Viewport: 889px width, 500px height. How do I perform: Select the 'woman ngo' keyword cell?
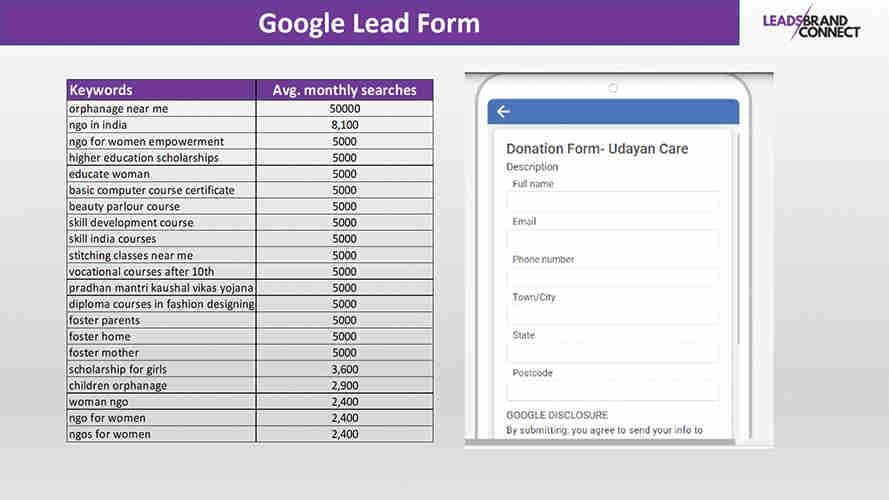click(161, 401)
